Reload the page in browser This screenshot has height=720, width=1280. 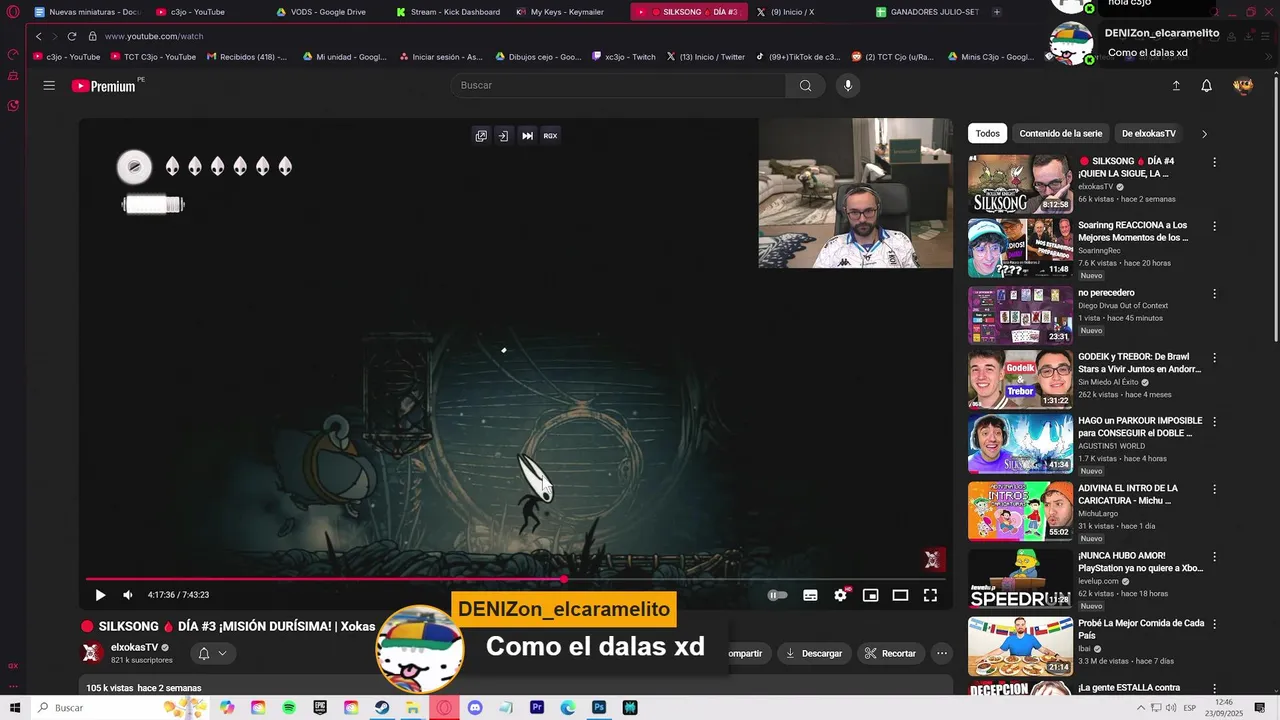72,36
